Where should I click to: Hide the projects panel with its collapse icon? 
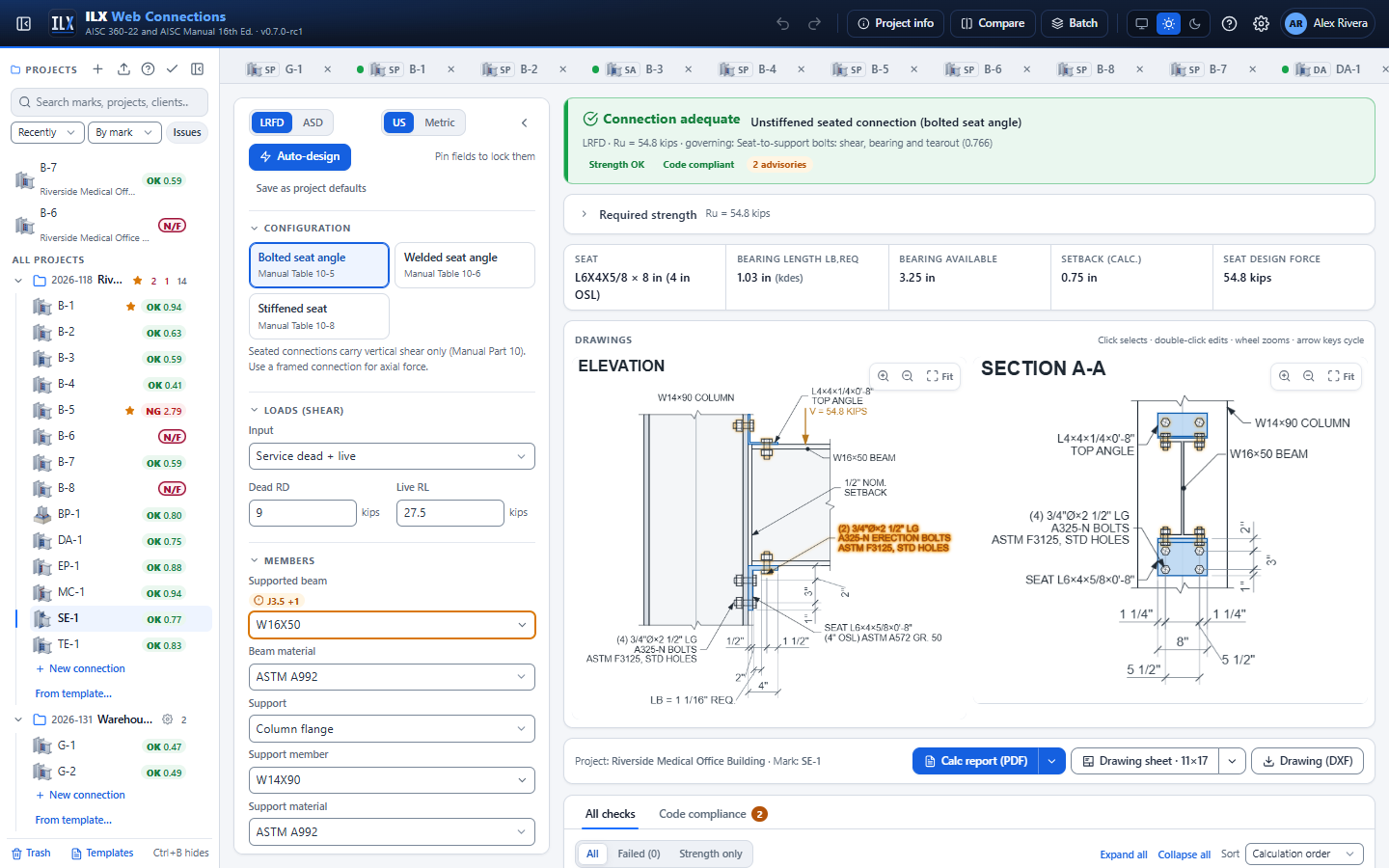[197, 68]
